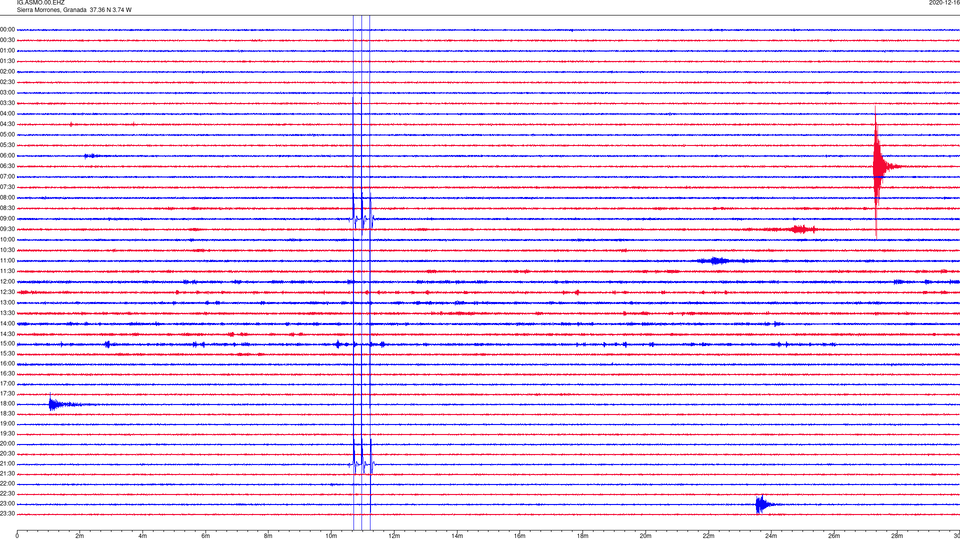This screenshot has height=540, width=960.
Task: Click the large red earthquake burst on the 06:30 trace
Action: (879, 167)
